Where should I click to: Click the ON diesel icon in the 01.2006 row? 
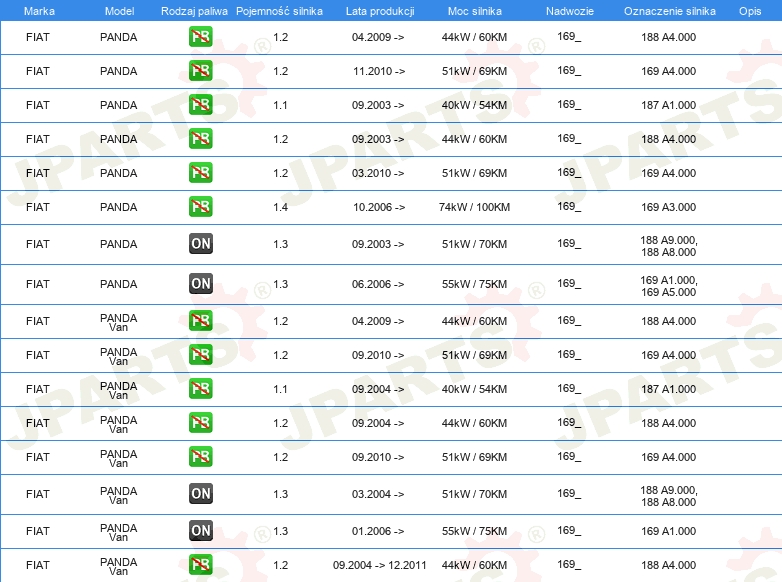pos(200,531)
